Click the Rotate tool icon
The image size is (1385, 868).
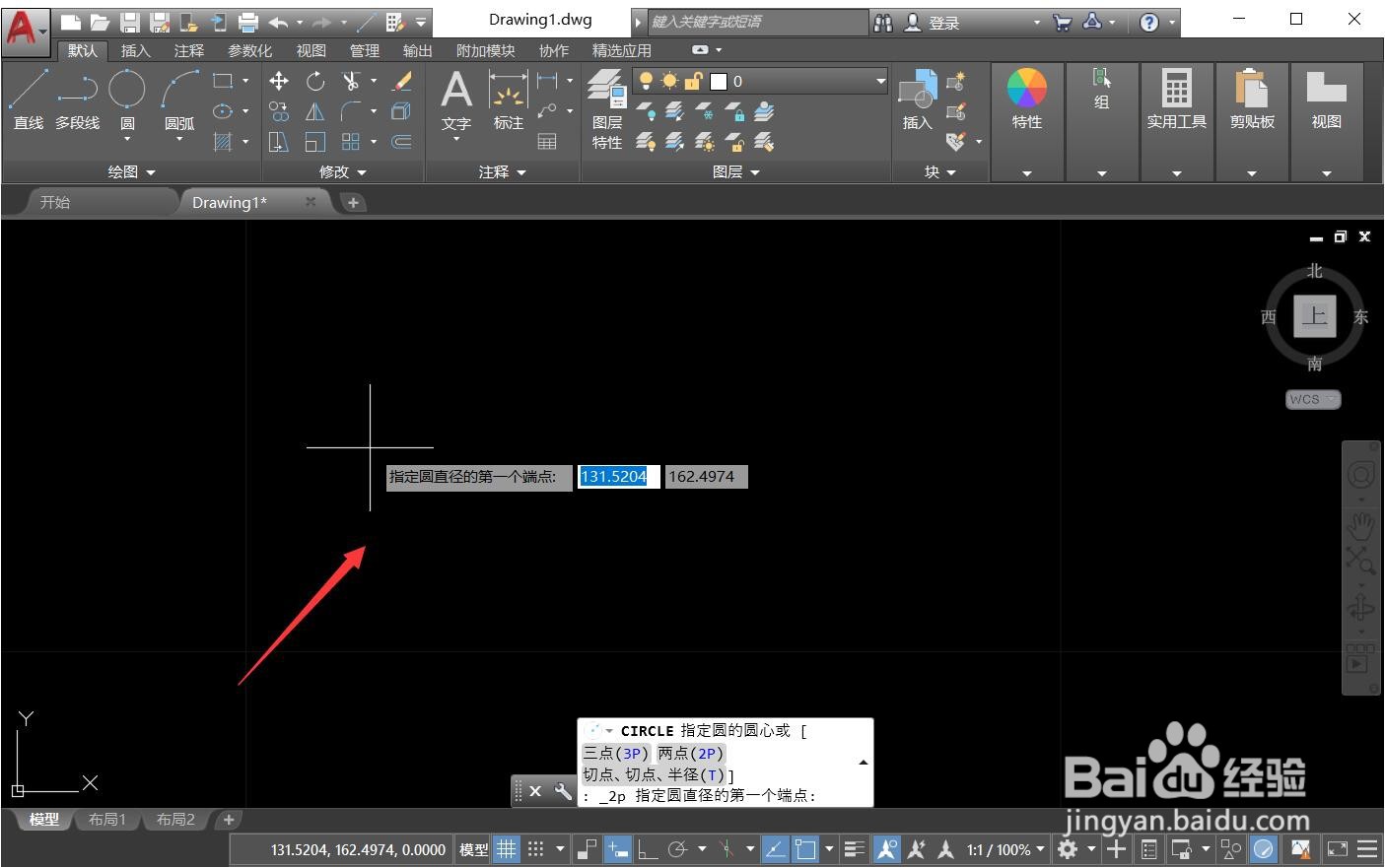(x=315, y=81)
